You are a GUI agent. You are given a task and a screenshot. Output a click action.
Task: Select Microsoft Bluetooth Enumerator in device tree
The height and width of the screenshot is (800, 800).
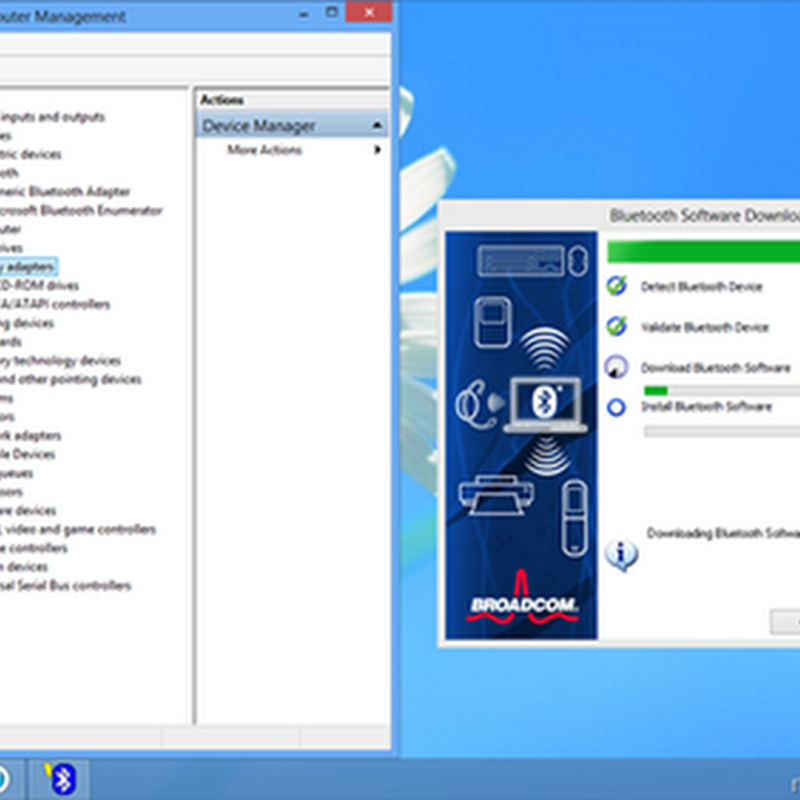[x=81, y=210]
